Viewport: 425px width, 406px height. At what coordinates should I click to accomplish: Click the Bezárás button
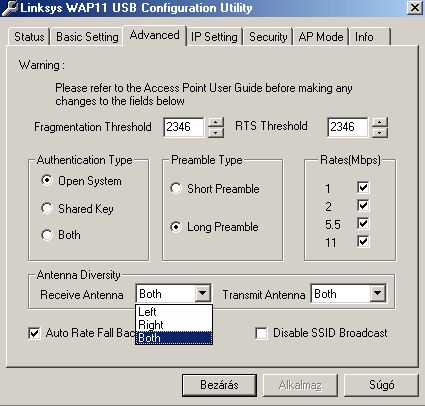(219, 385)
